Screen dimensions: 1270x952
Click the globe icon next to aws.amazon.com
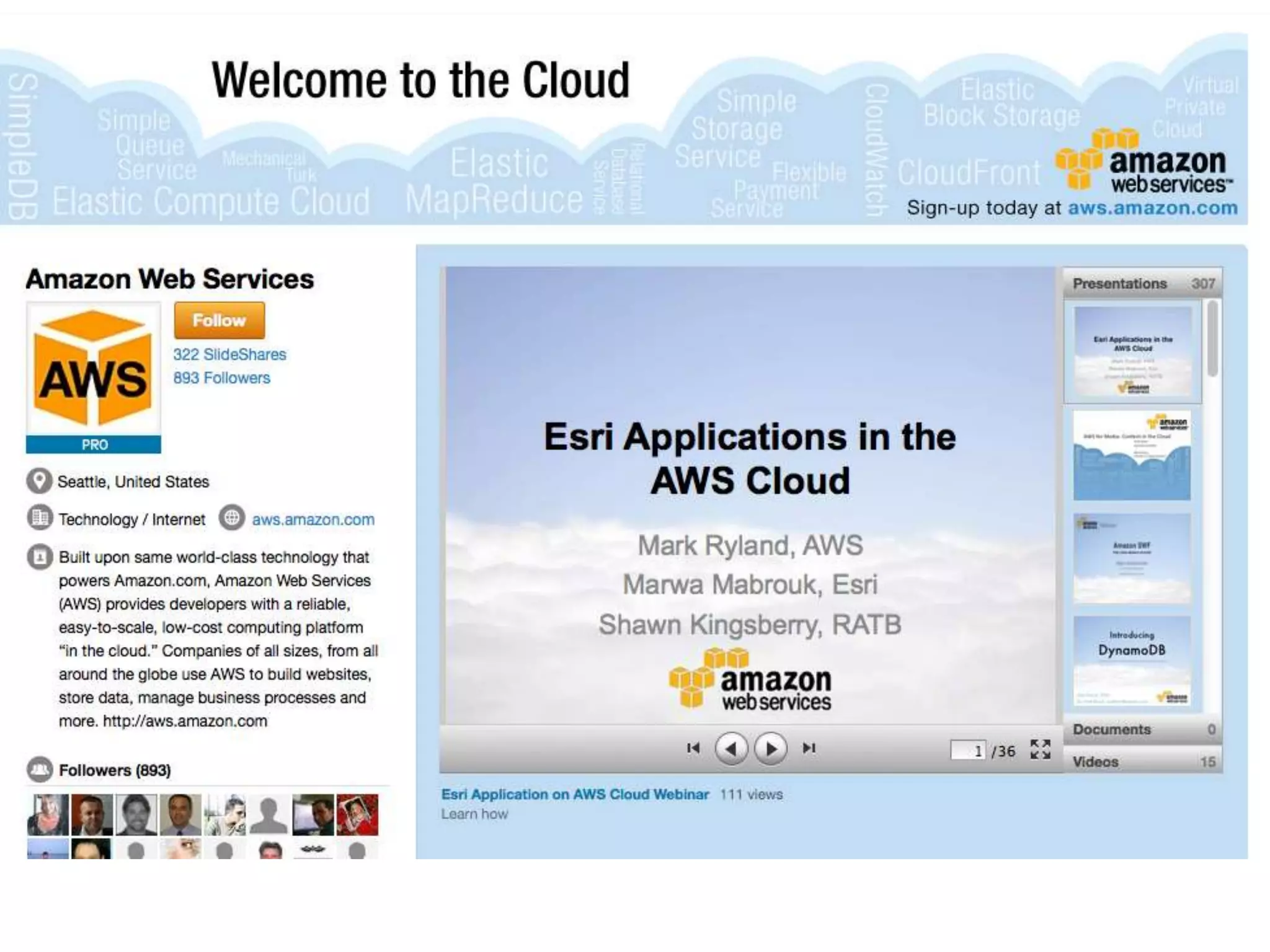[231, 518]
